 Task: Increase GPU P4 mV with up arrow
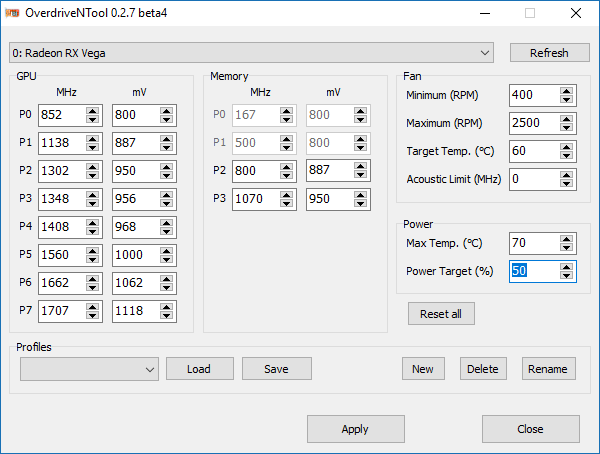(166, 223)
